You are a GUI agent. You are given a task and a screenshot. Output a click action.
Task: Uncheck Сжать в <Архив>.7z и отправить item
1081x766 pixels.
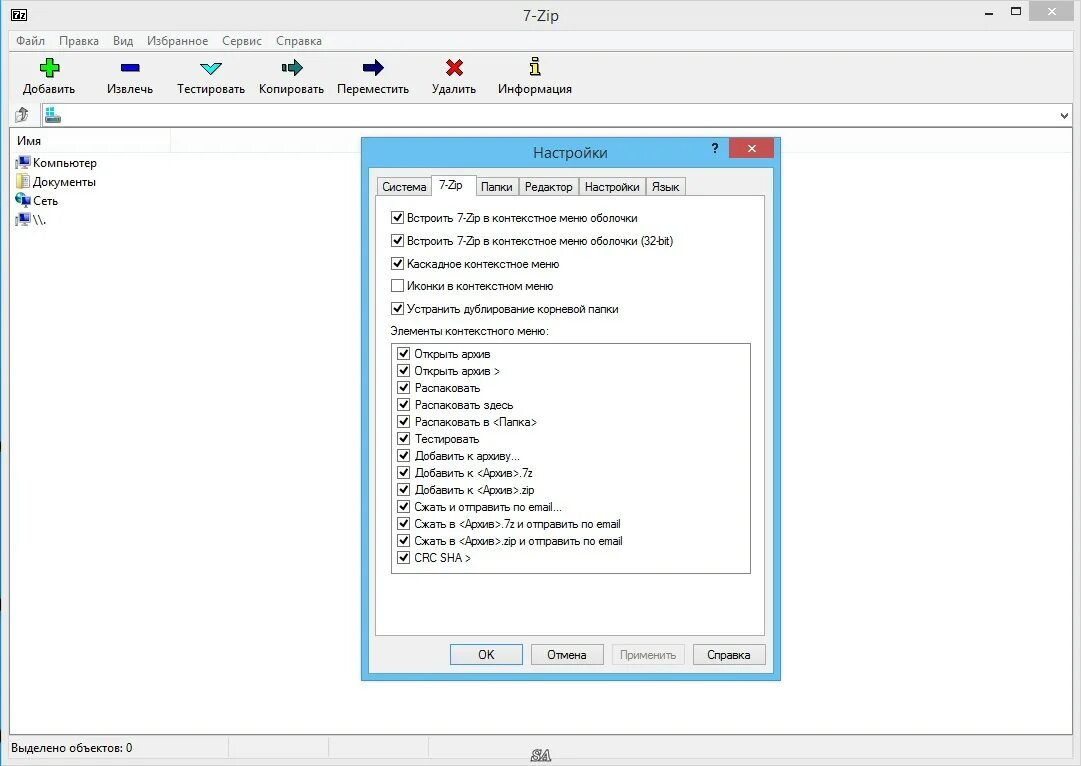point(404,523)
